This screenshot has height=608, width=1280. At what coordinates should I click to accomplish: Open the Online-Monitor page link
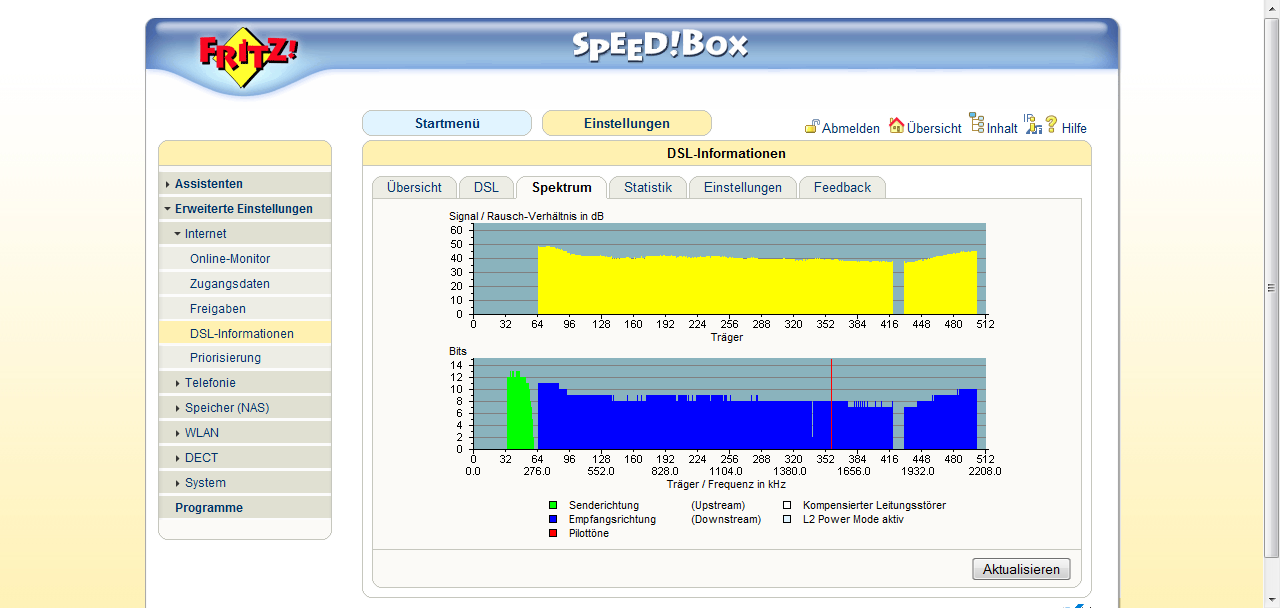click(230, 259)
